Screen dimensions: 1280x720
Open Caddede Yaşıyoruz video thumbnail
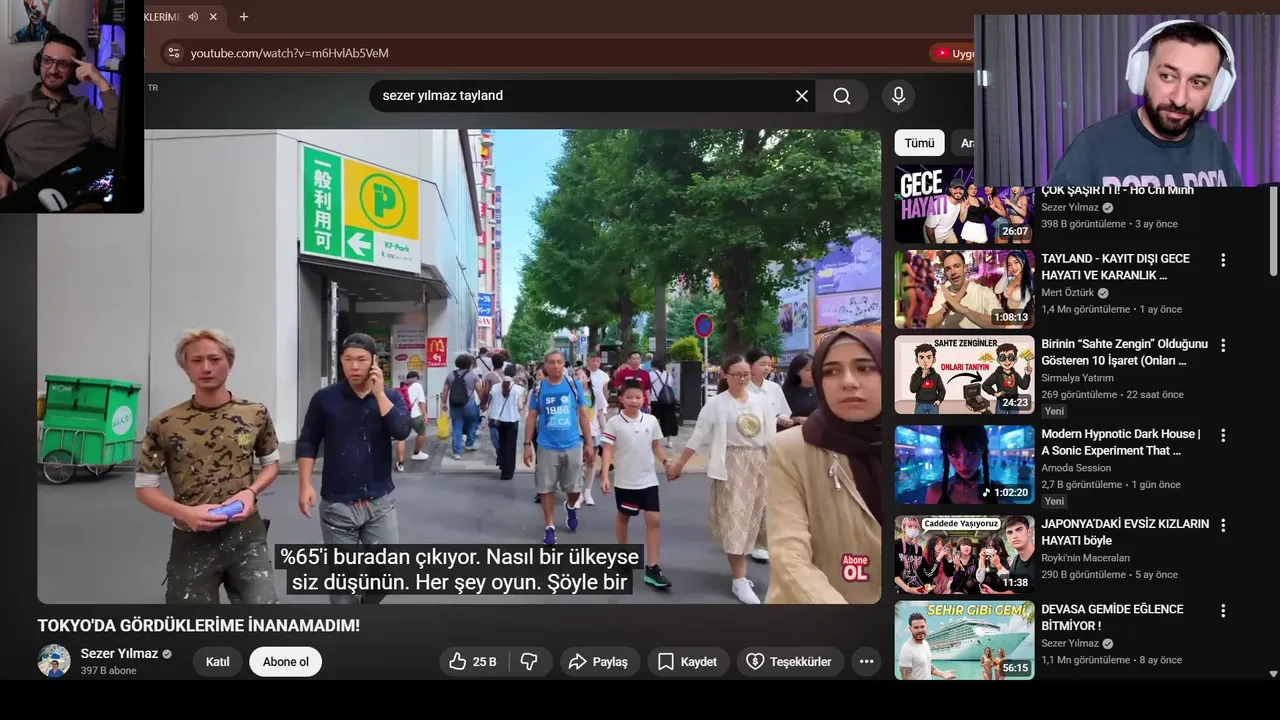(x=964, y=554)
